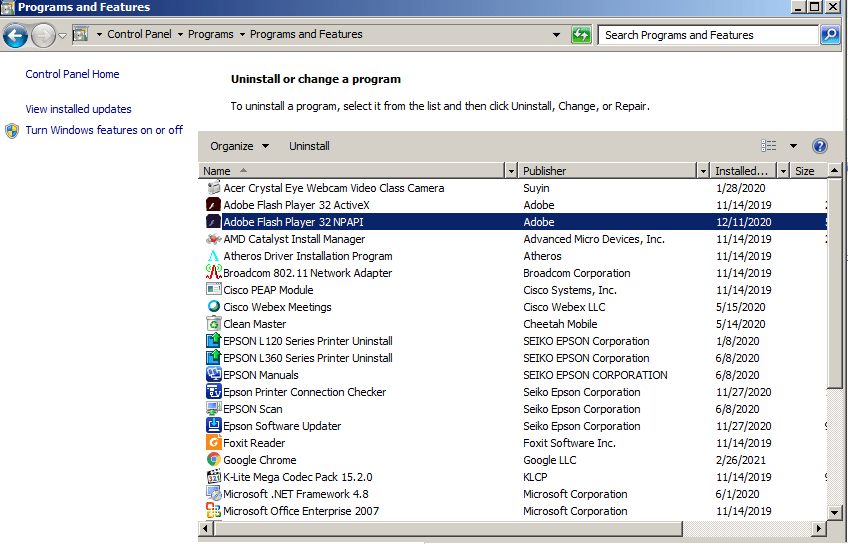This screenshot has width=848, height=544.
Task: Select the 2/26/2021 install date cell
Action: click(741, 460)
